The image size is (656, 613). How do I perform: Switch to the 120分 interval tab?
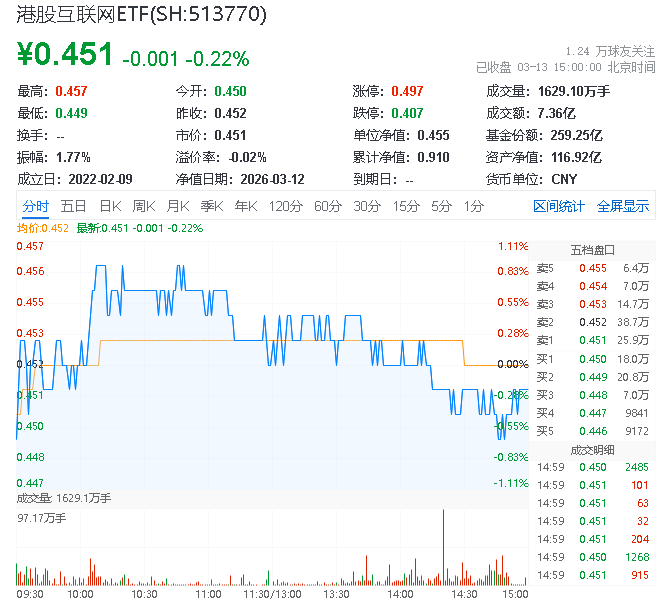285,206
